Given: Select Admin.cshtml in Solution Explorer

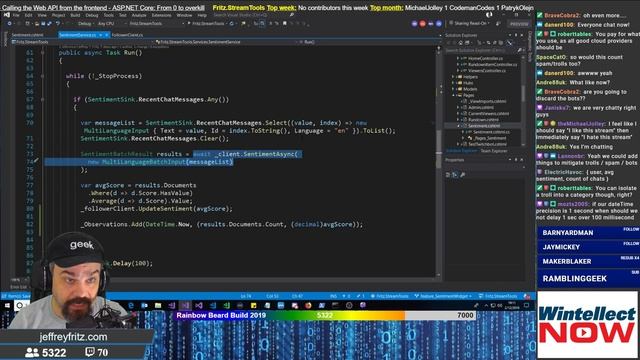Looking at the screenshot, I should (481, 107).
